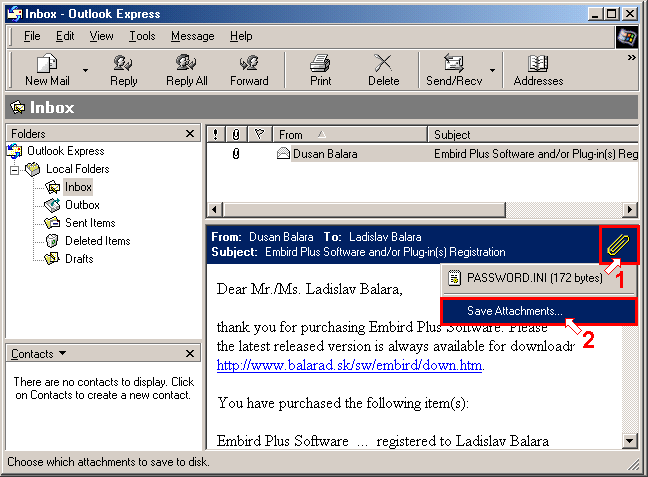
Task: Click the Forward toolbar button
Action: (x=249, y=70)
